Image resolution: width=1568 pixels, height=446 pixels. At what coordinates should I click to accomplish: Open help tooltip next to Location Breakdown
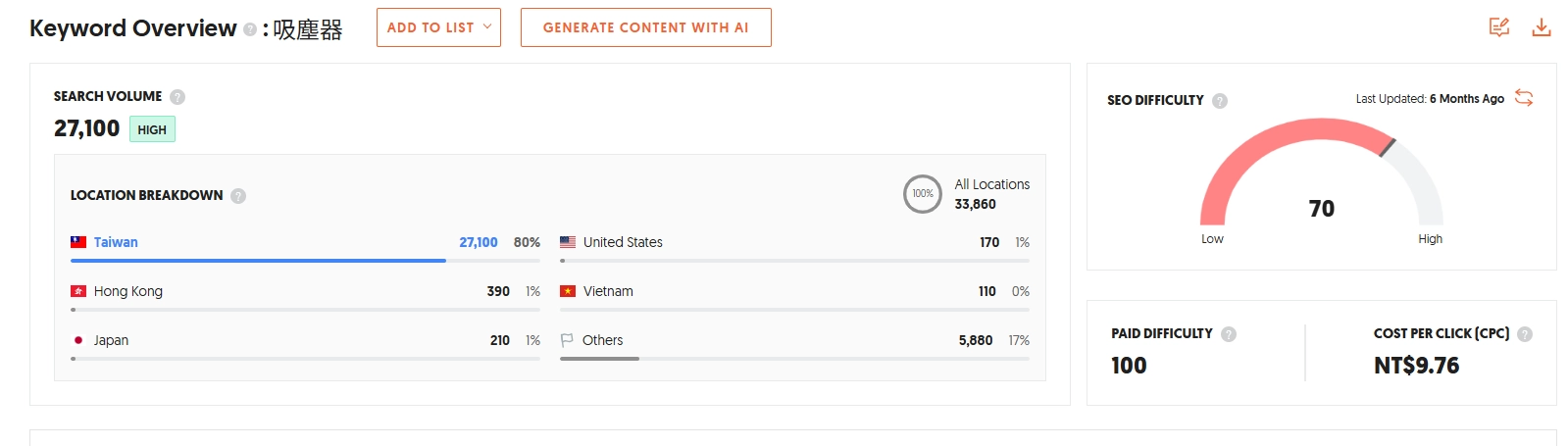tap(238, 196)
